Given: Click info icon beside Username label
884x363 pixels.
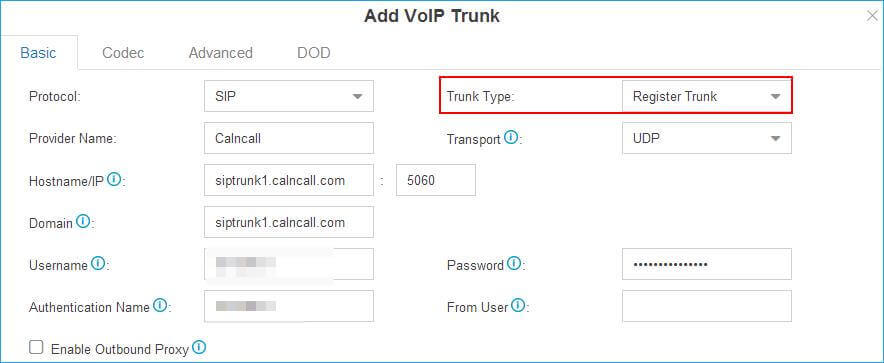Looking at the screenshot, I should pos(98,263).
